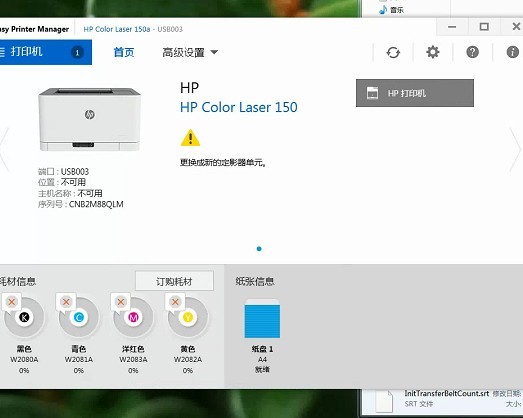The height and width of the screenshot is (418, 523).
Task: Click the HP printer product image
Action: [x=89, y=119]
